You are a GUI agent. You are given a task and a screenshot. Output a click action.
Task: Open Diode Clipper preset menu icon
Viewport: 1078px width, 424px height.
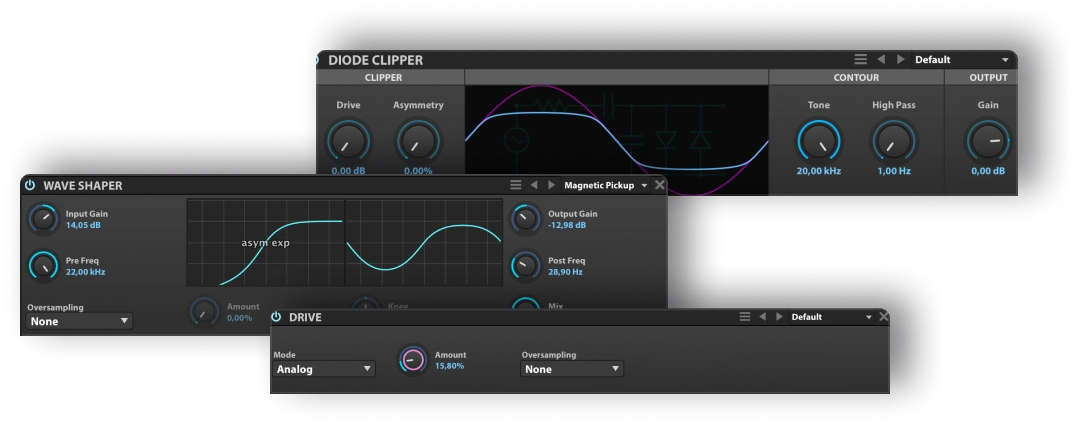(860, 60)
